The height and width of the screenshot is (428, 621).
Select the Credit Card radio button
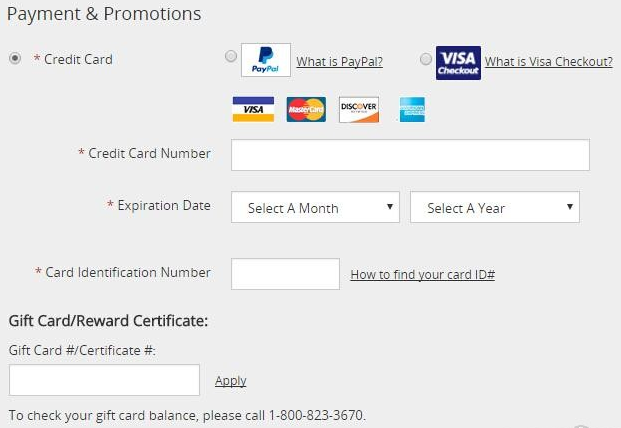[x=15, y=59]
